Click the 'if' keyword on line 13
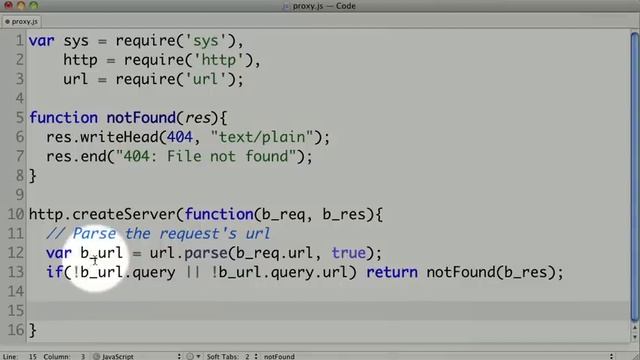 pyautogui.click(x=54, y=272)
